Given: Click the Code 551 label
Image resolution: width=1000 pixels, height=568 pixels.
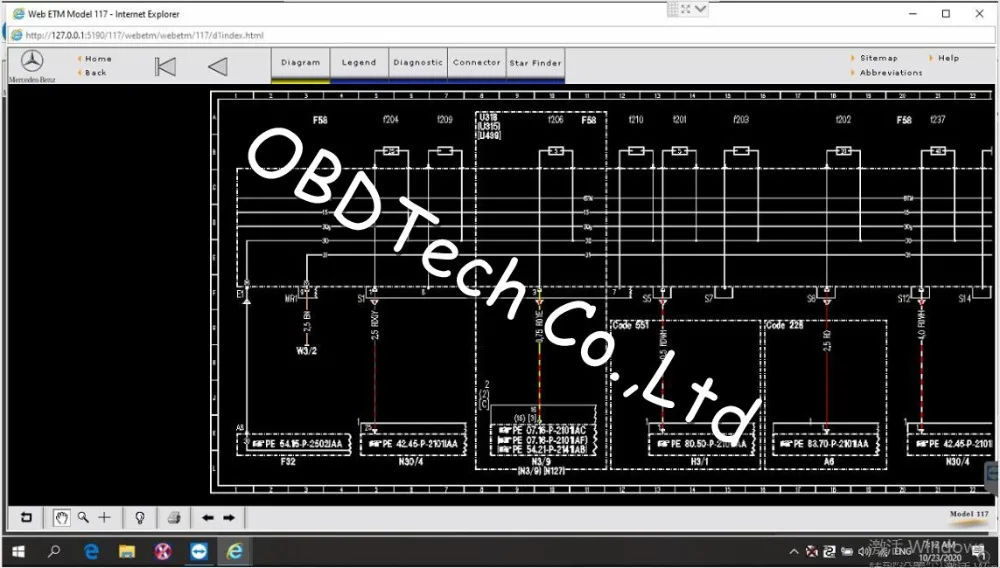Looking at the screenshot, I should point(630,326).
